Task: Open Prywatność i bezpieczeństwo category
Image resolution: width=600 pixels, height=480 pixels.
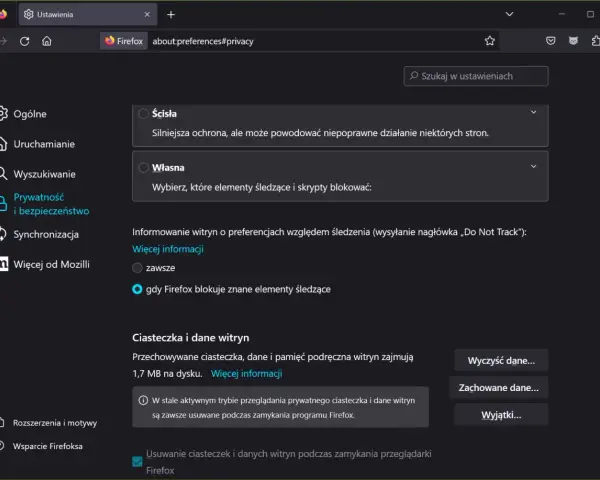Action: pyautogui.click(x=44, y=204)
